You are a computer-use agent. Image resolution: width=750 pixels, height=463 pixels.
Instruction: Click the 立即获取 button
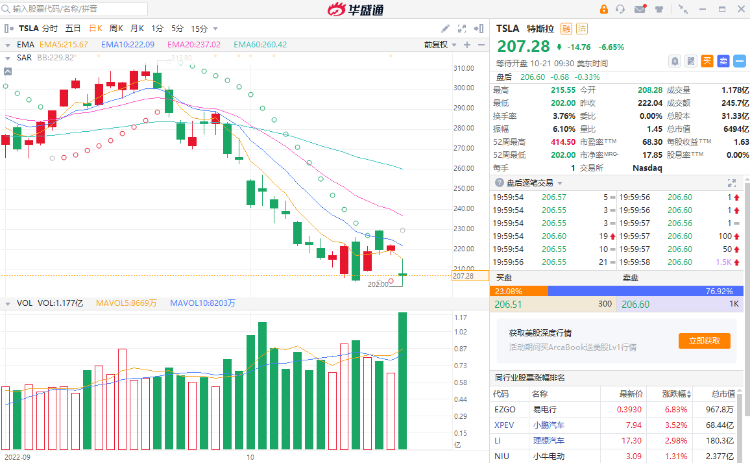(x=704, y=341)
